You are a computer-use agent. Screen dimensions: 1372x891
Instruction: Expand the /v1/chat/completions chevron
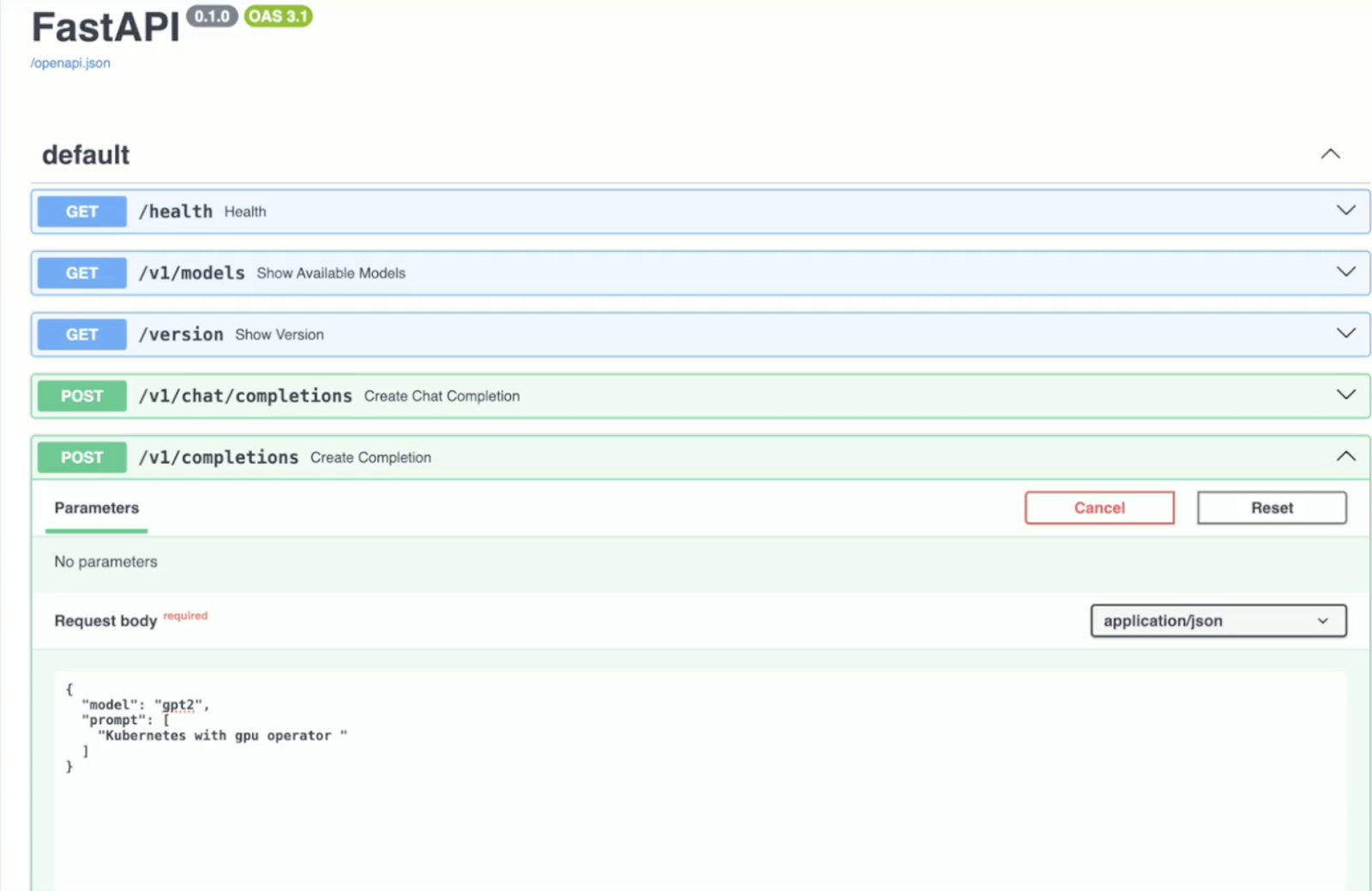tap(1345, 394)
